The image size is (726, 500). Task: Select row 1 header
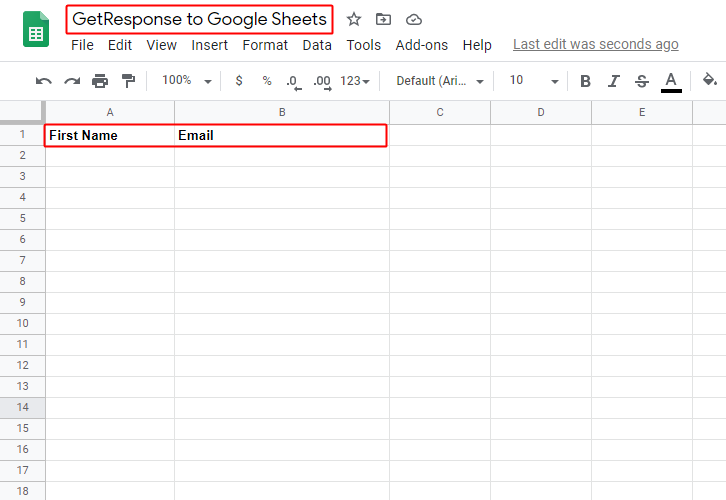(22, 135)
